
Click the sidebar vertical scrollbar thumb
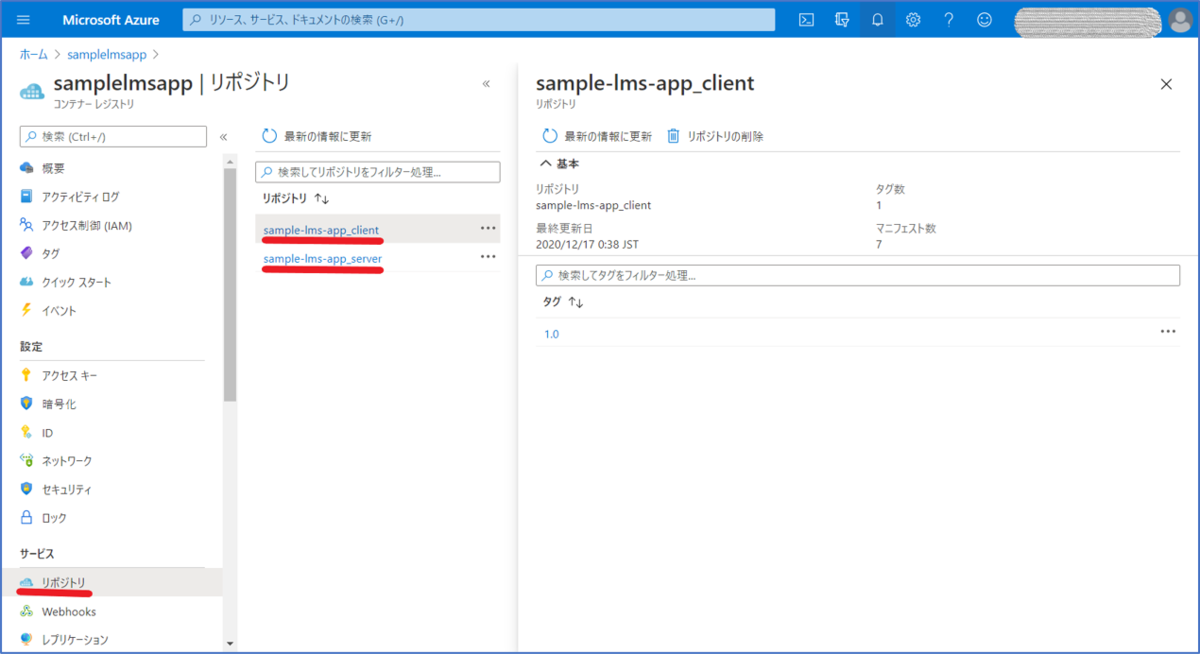(x=230, y=285)
